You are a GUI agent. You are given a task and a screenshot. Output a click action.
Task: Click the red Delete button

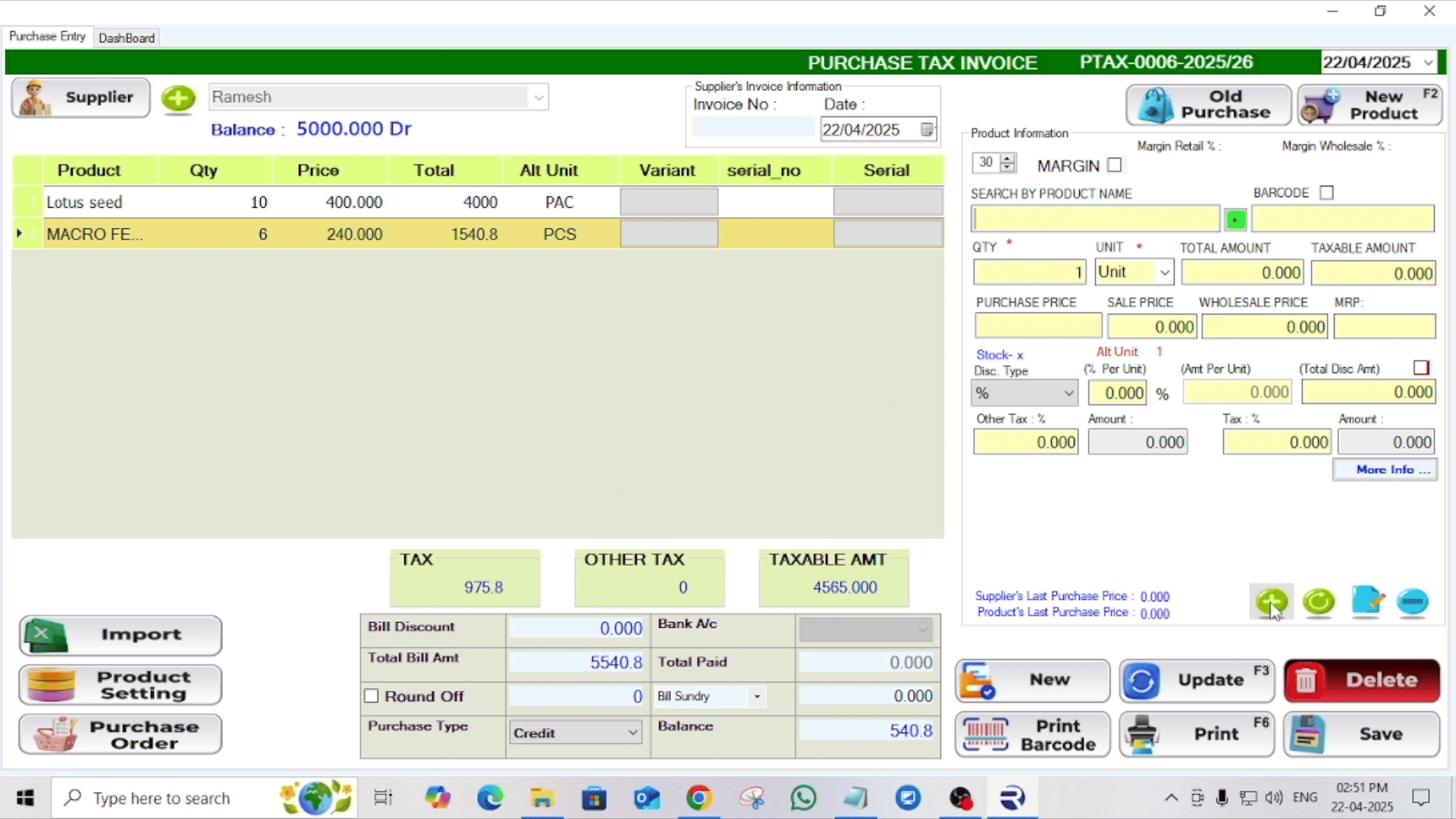[1362, 680]
